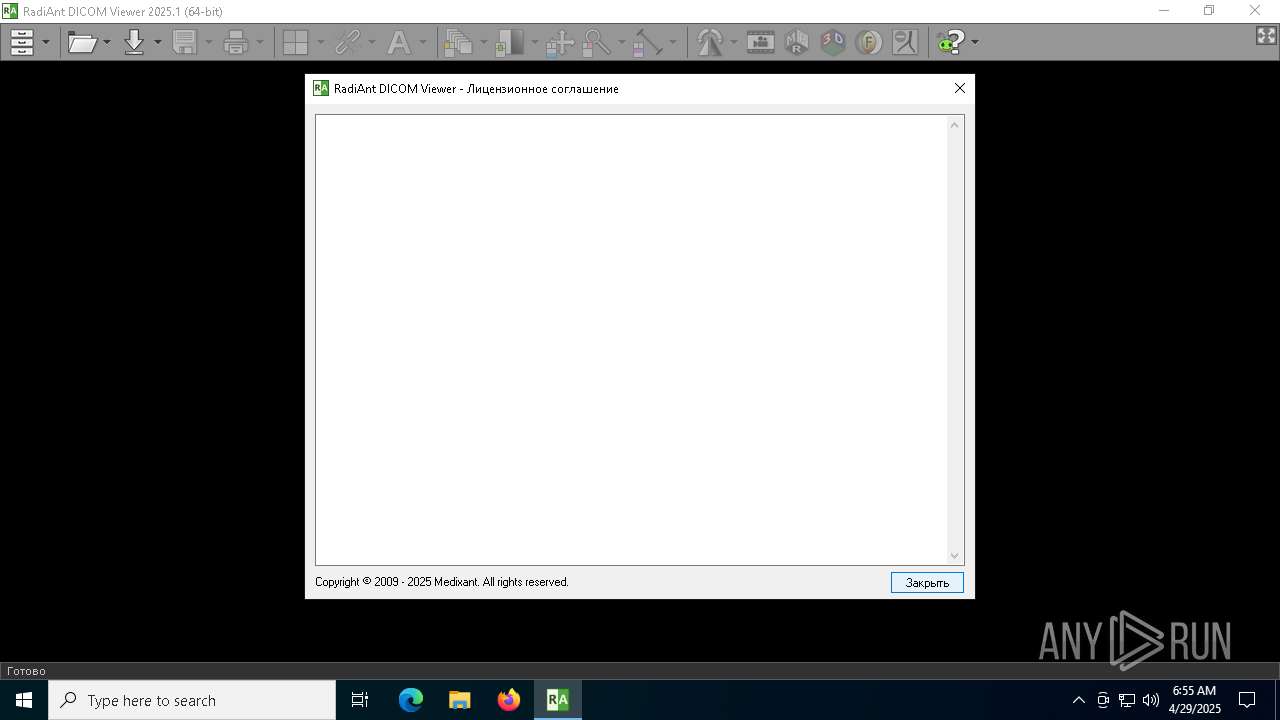Screen dimensions: 1280x720
Task: Click the Windows Start button
Action: [24, 700]
